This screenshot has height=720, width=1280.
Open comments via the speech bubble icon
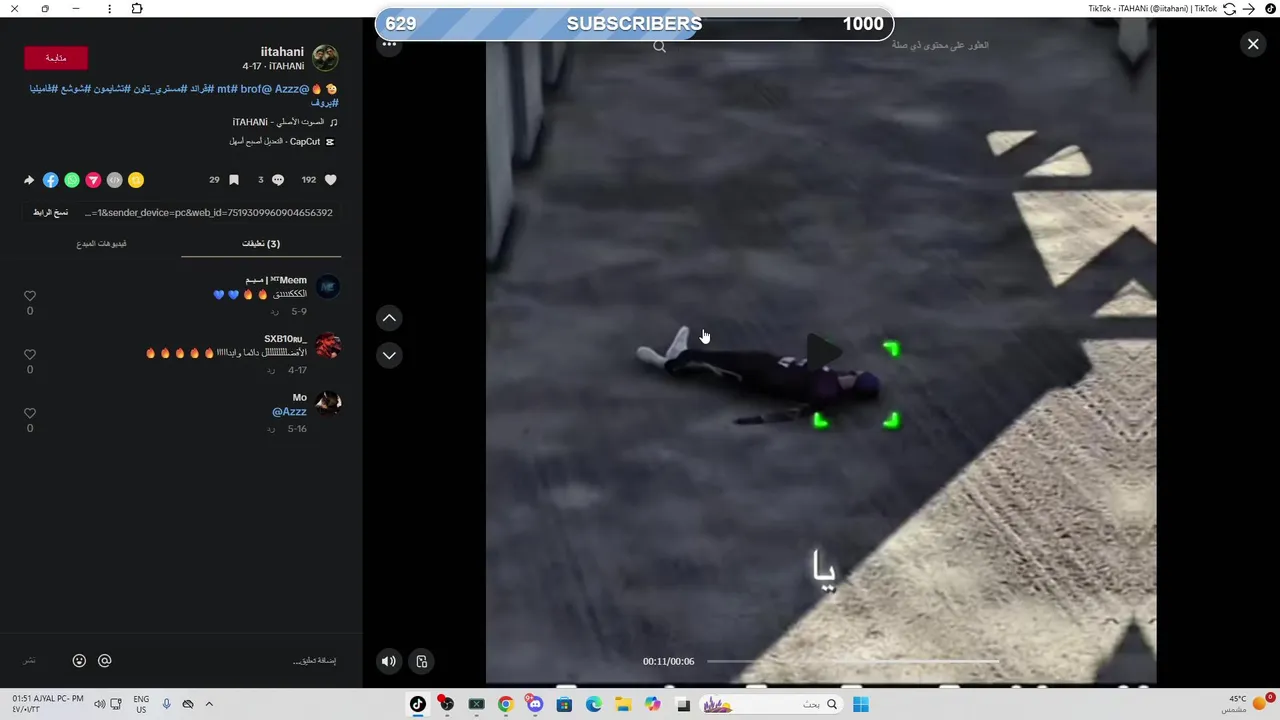pyautogui.click(x=278, y=180)
